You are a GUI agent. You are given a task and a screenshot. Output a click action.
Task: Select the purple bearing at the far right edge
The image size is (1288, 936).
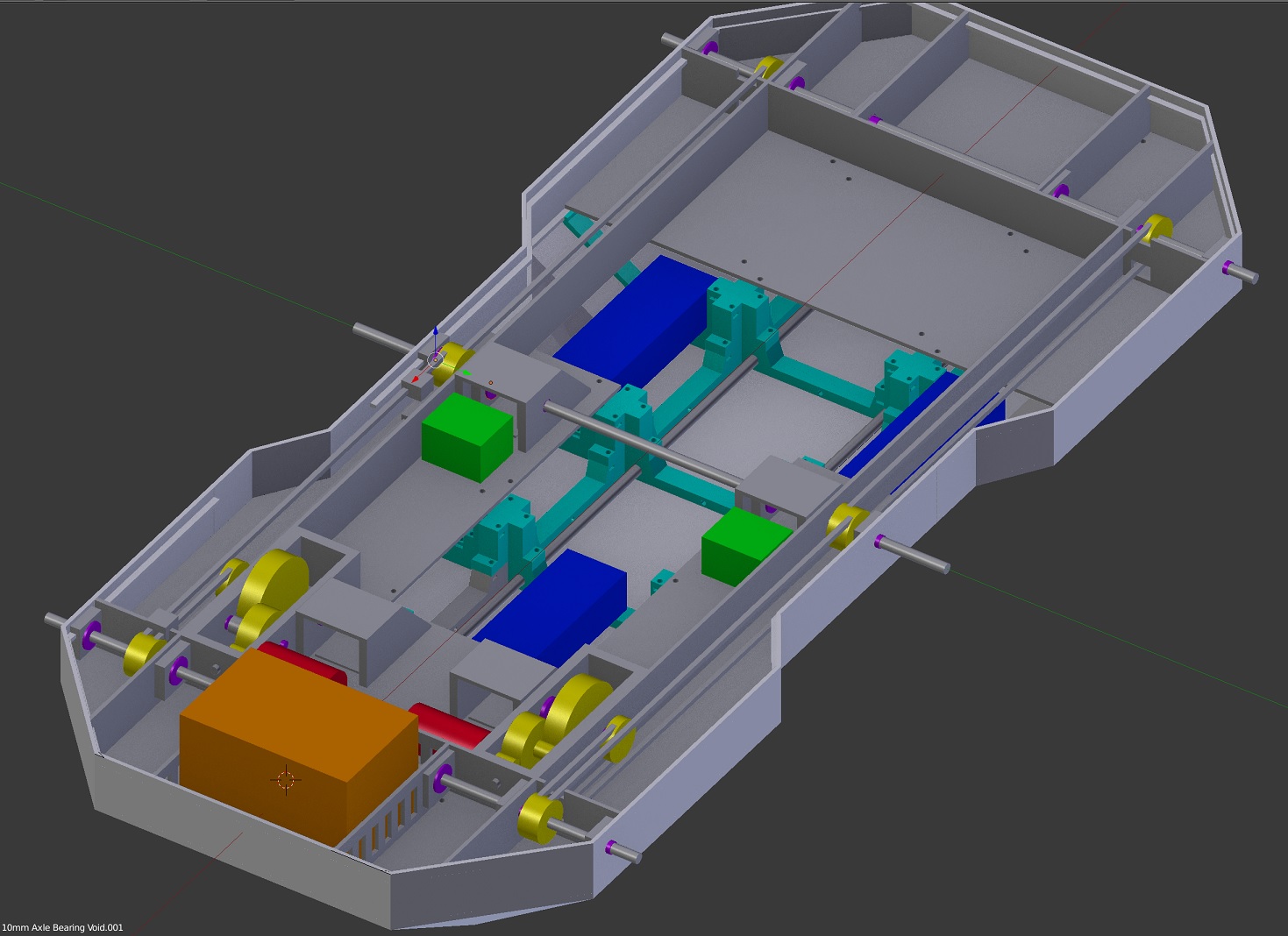pos(1227,268)
